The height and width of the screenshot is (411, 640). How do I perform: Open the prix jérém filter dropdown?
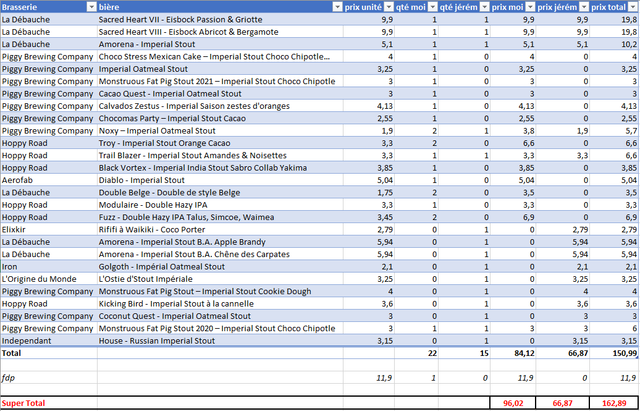coord(584,7)
